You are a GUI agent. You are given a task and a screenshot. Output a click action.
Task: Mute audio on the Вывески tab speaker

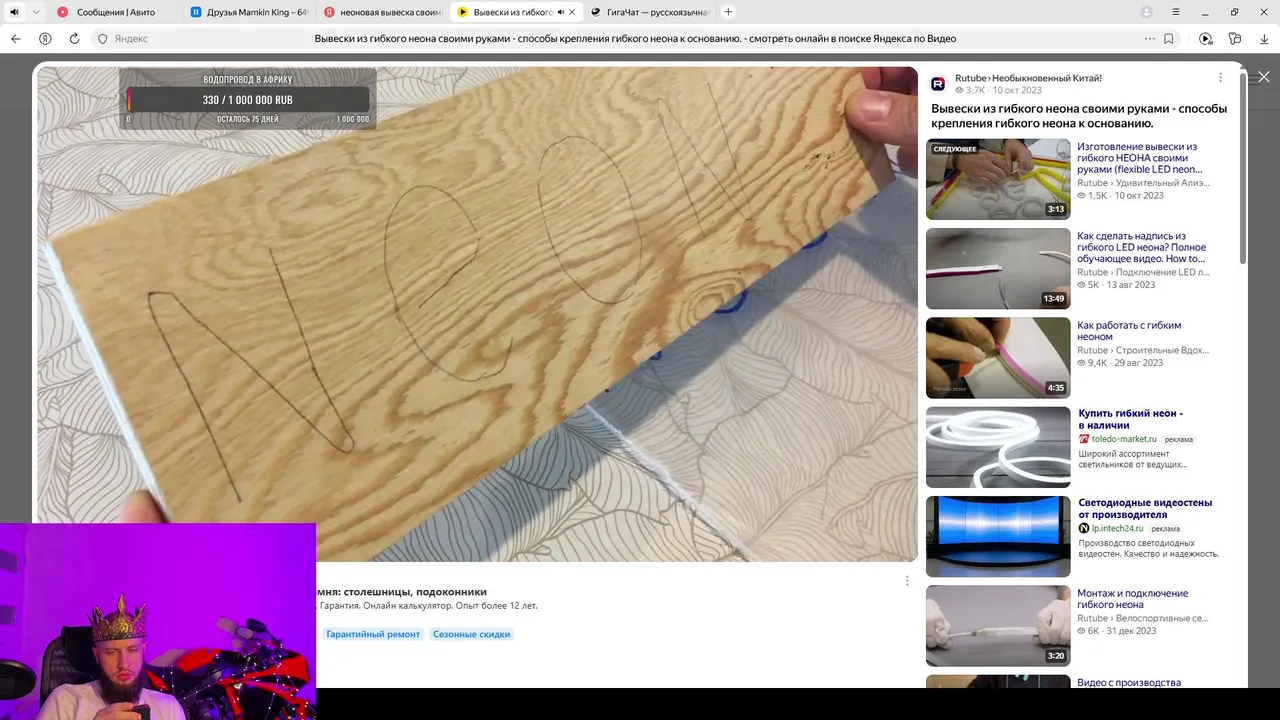pos(560,12)
